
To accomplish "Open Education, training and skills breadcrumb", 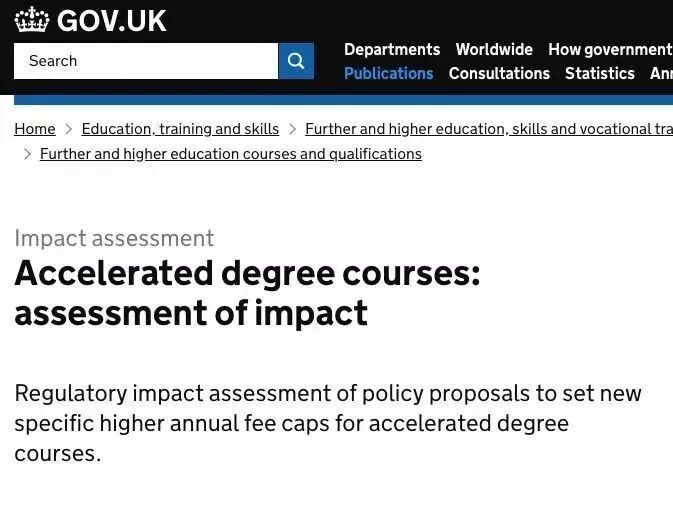I will 180,129.
